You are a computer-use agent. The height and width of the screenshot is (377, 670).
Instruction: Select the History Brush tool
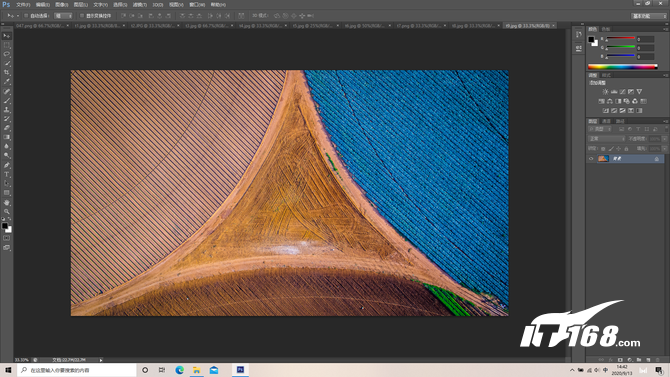(x=6, y=119)
